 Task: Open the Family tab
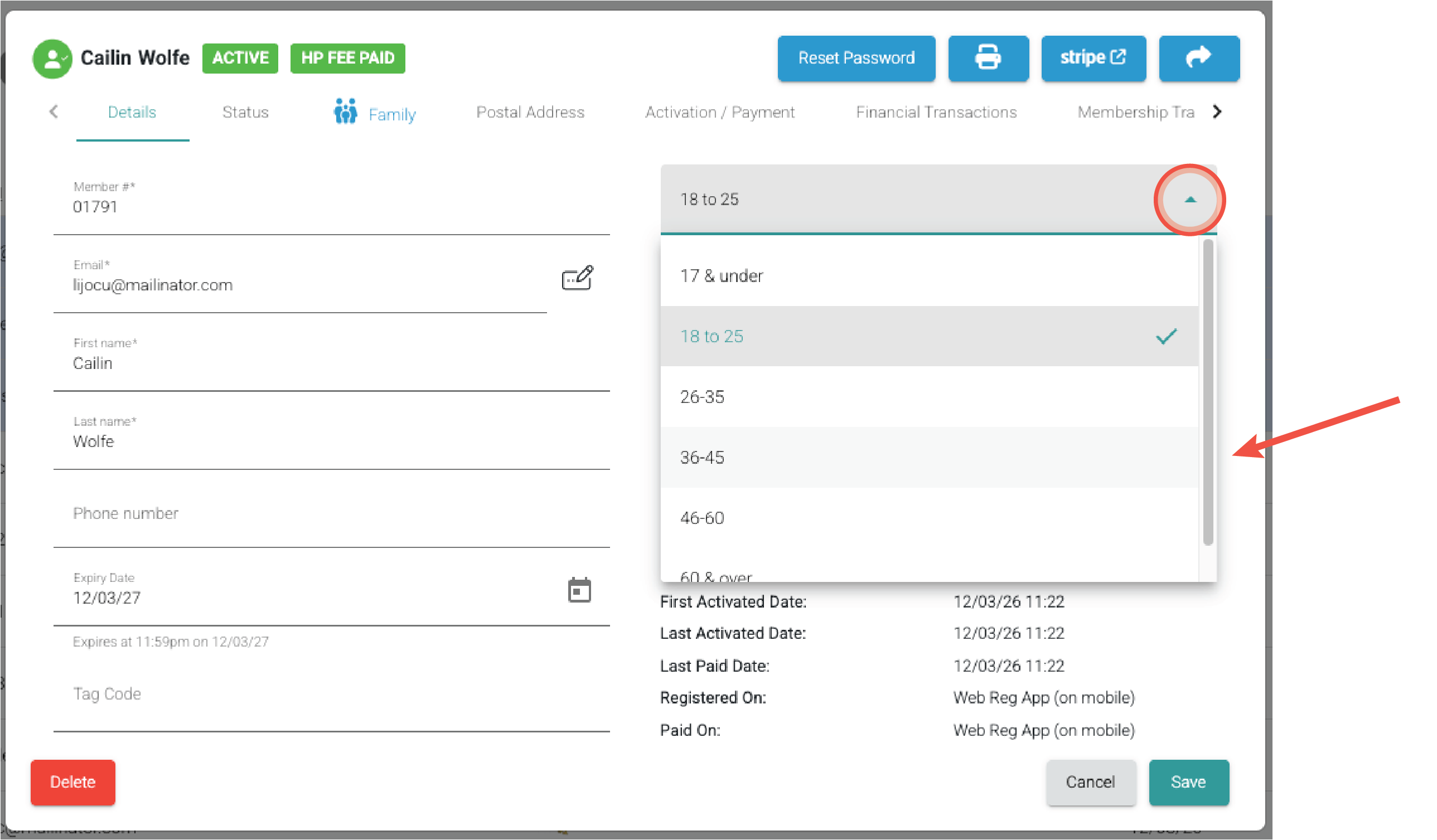coord(375,113)
